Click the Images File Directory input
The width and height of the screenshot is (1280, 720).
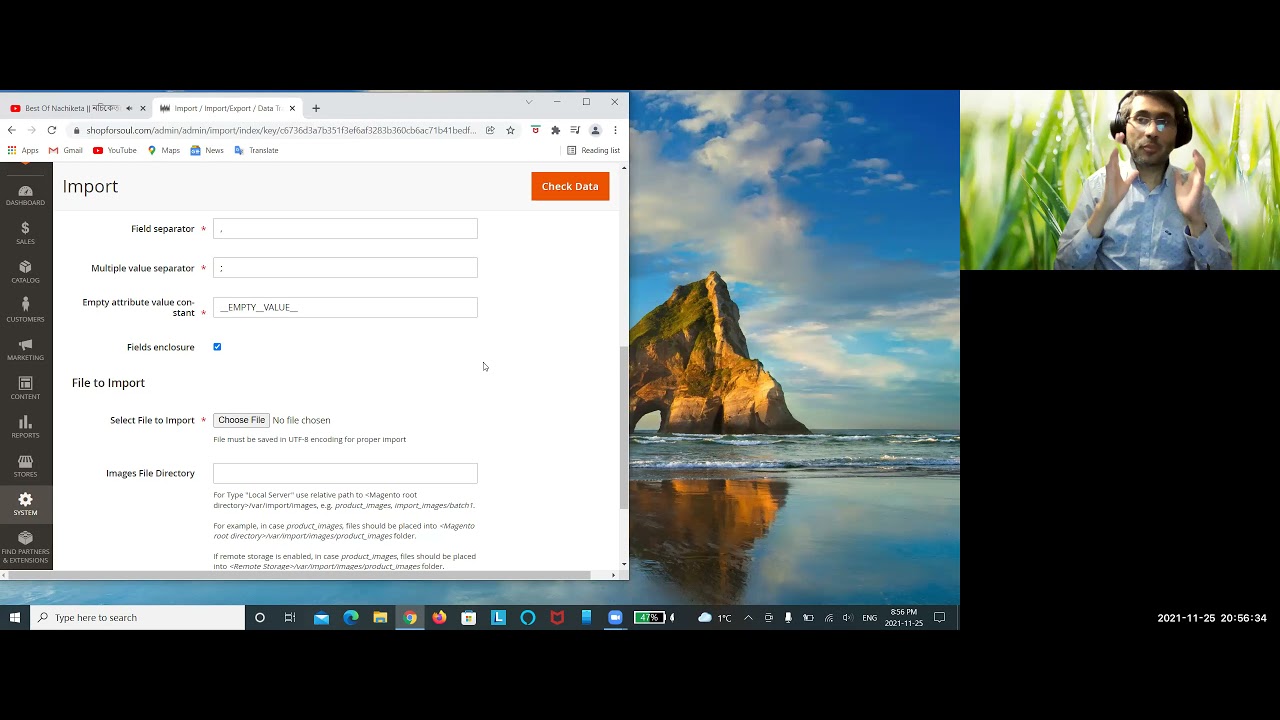(345, 473)
